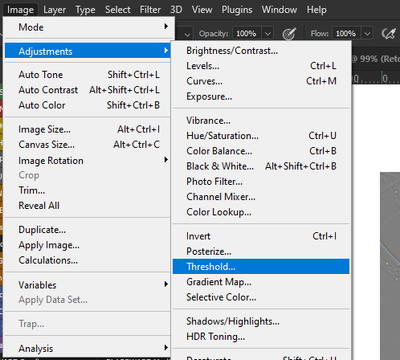
Task: Click the Opacity 100% input field
Action: [247, 34]
